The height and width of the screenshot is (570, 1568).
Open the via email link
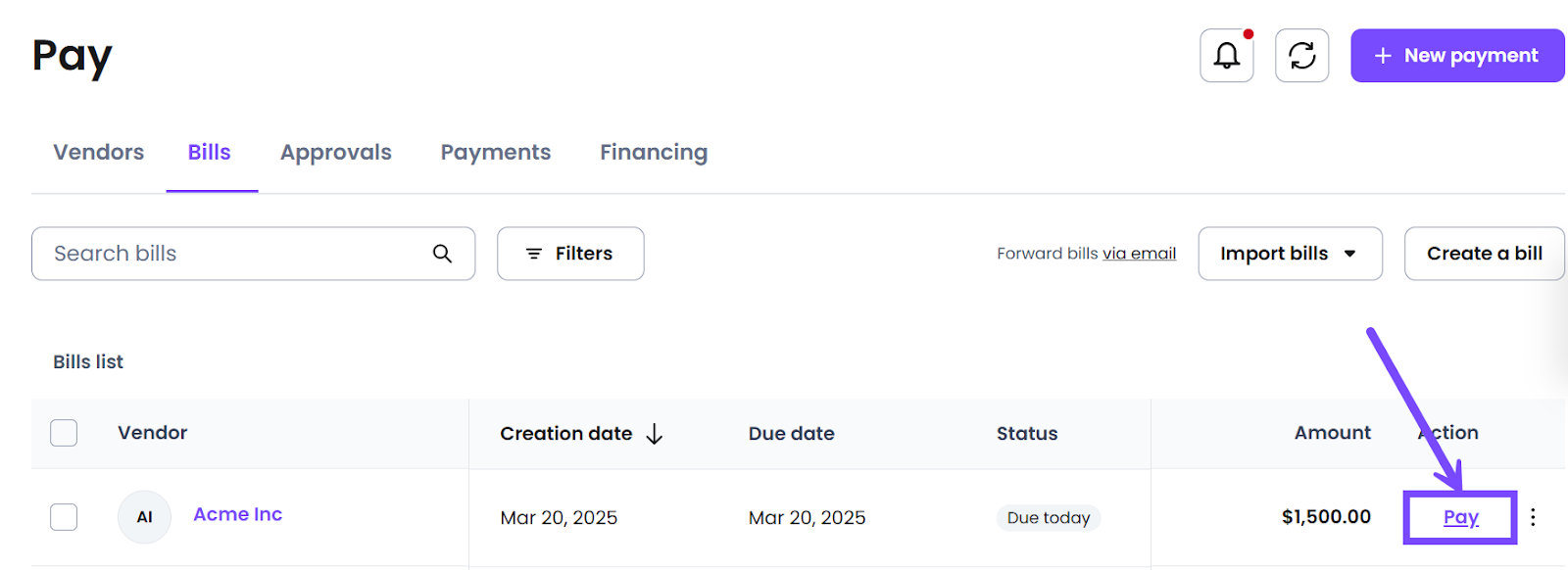click(x=1139, y=254)
